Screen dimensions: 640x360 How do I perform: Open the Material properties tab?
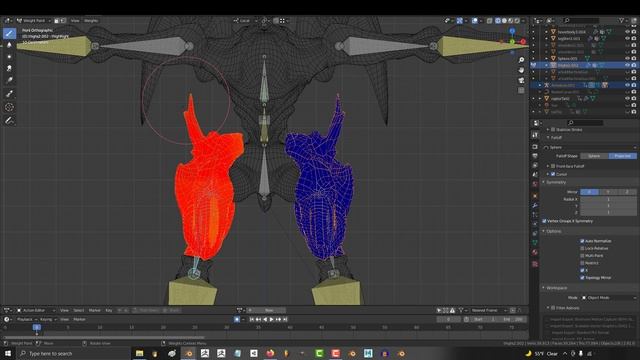[x=535, y=253]
